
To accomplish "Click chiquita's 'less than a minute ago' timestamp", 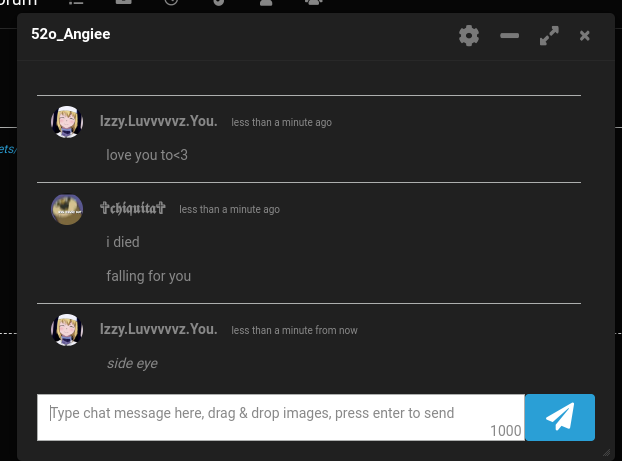I will 229,209.
